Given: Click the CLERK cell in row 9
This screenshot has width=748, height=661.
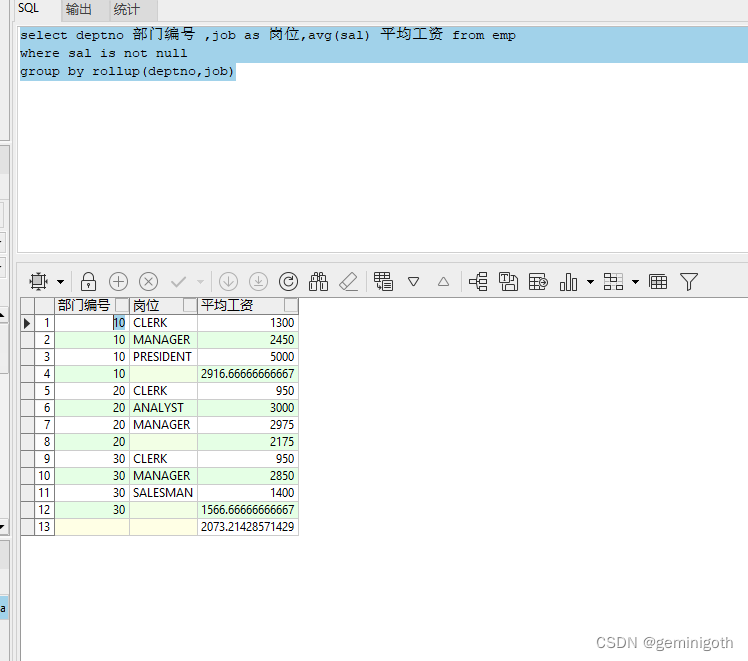Looking at the screenshot, I should pos(163,459).
